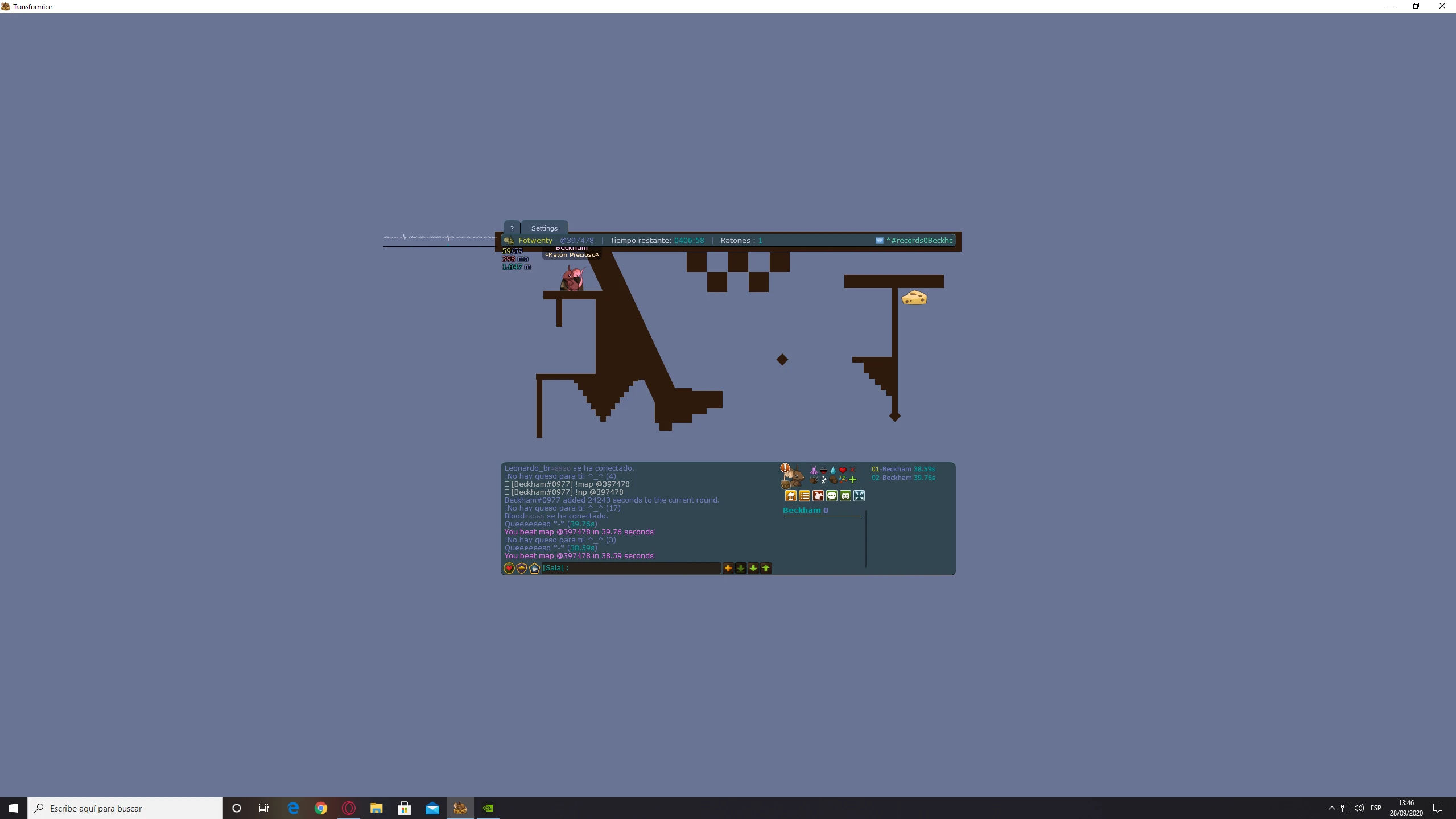1456x819 pixels.
Task: Click 'added 24243 seconds to the current round' line
Action: click(x=612, y=500)
